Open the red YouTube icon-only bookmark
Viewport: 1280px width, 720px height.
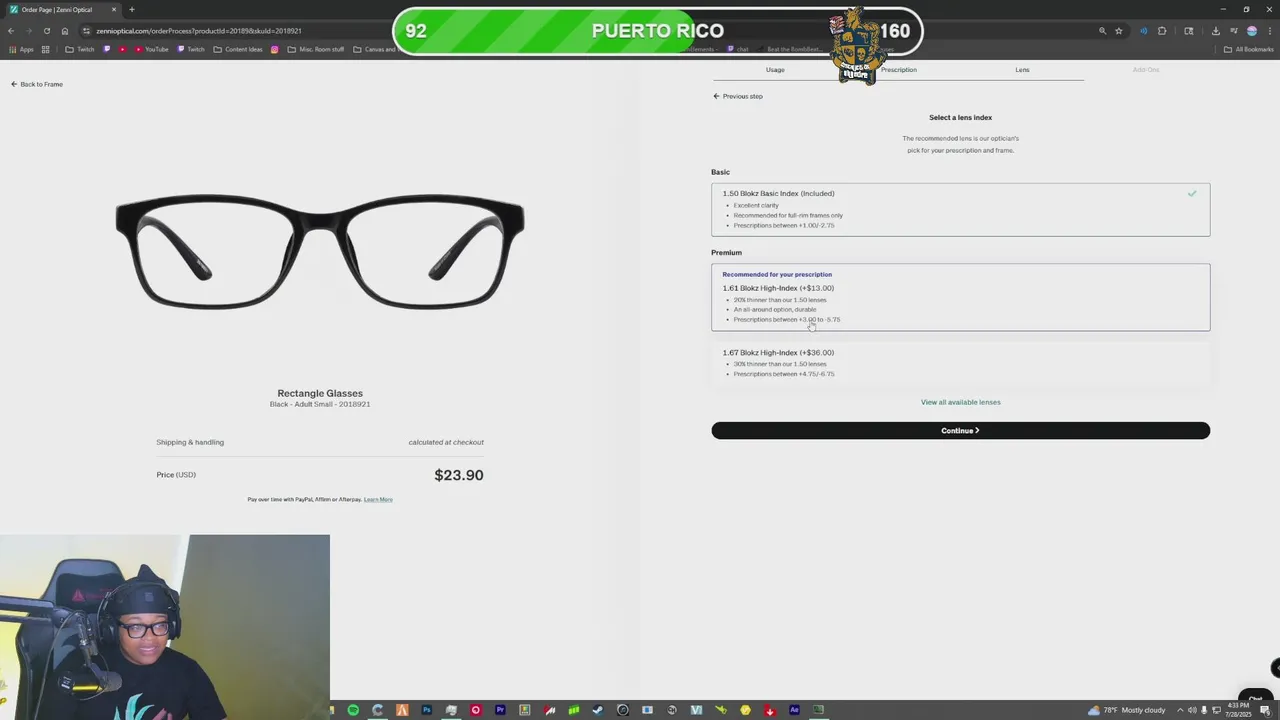(x=124, y=49)
